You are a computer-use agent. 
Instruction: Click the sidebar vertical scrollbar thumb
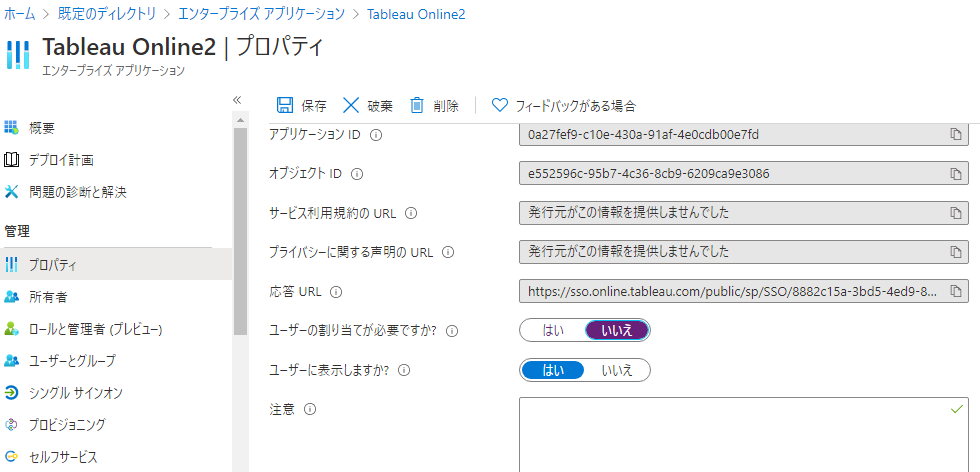(241, 231)
